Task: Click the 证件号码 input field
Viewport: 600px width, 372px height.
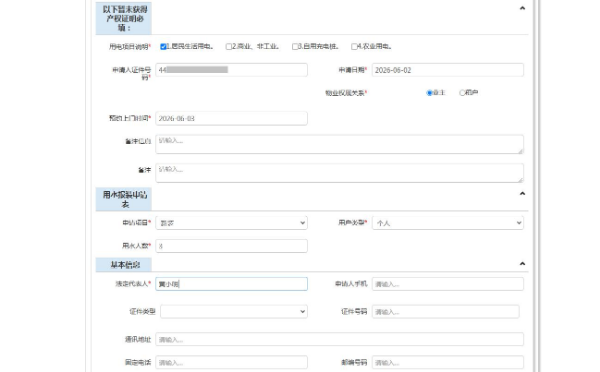Action: pyautogui.click(x=446, y=312)
